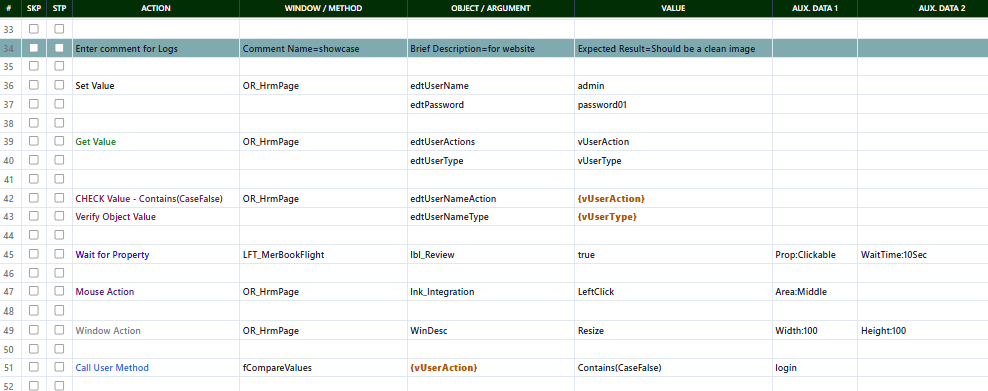The image size is (988, 391).
Task: Mark the STP checkbox for row 49
Action: click(x=59, y=330)
